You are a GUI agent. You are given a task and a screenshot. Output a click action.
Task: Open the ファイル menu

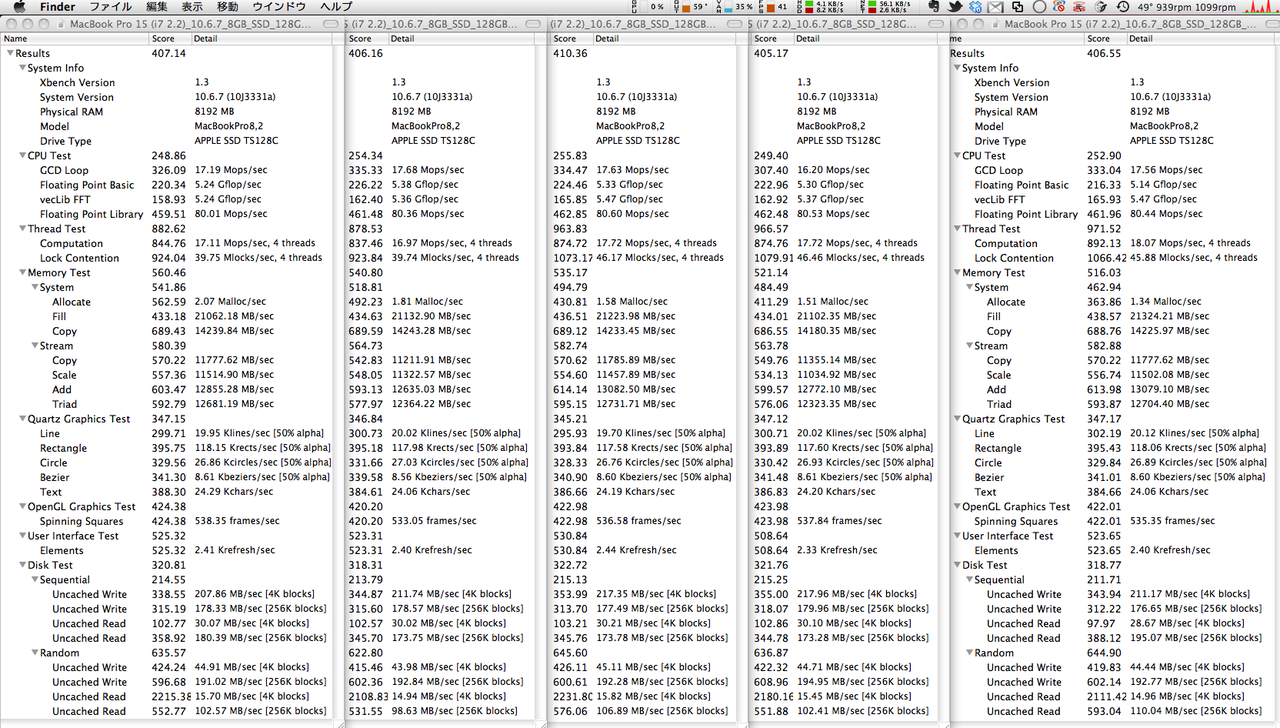(x=110, y=7)
